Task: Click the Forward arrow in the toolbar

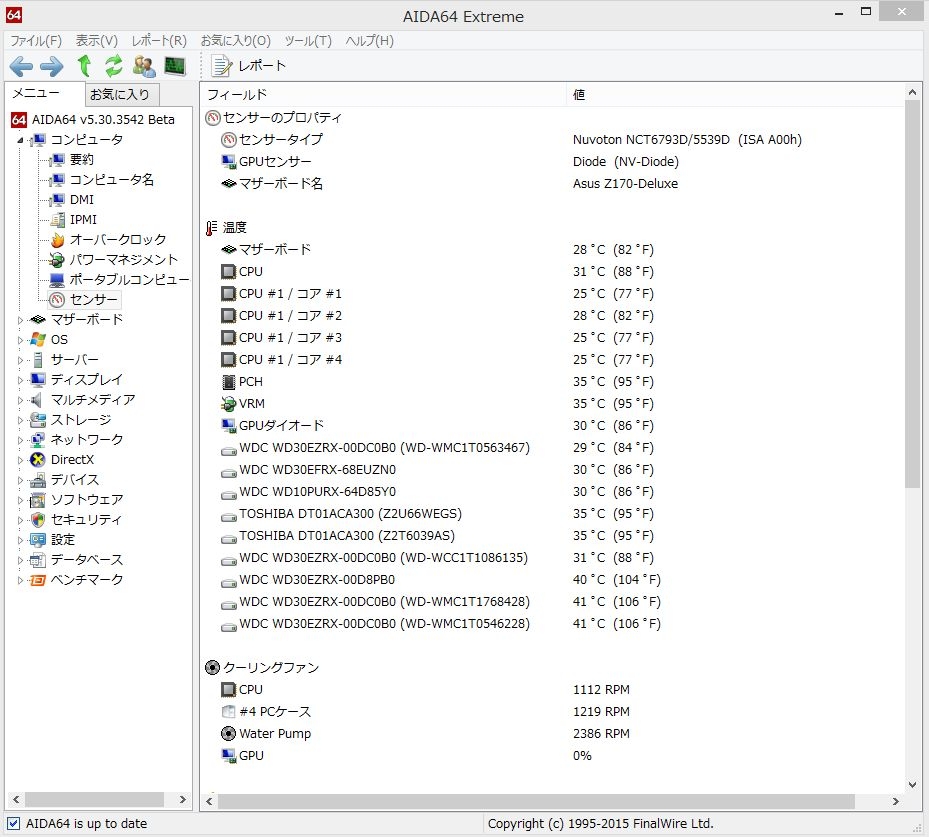Action: (x=52, y=66)
